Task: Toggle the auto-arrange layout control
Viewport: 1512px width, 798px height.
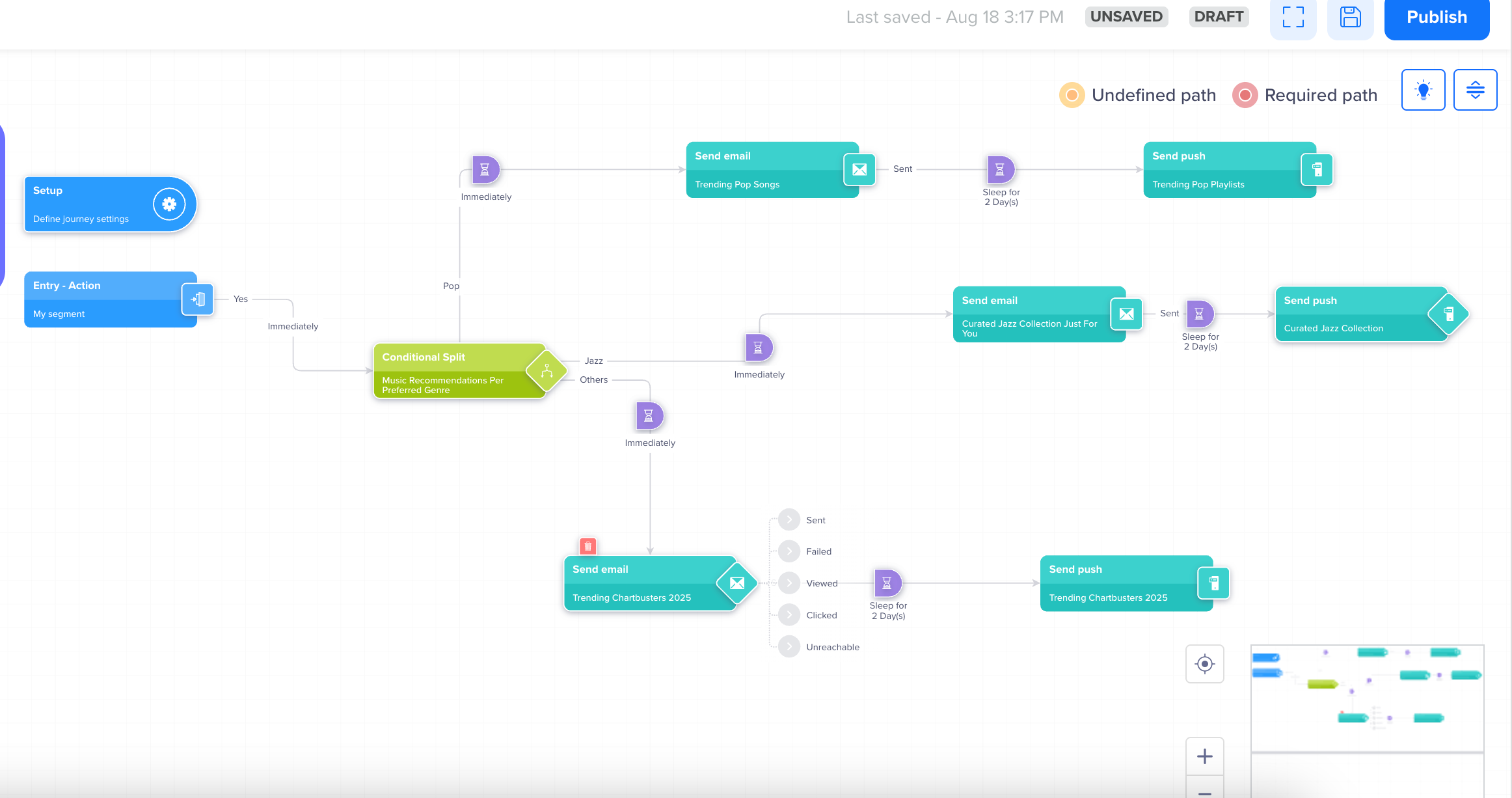Action: click(1475, 89)
